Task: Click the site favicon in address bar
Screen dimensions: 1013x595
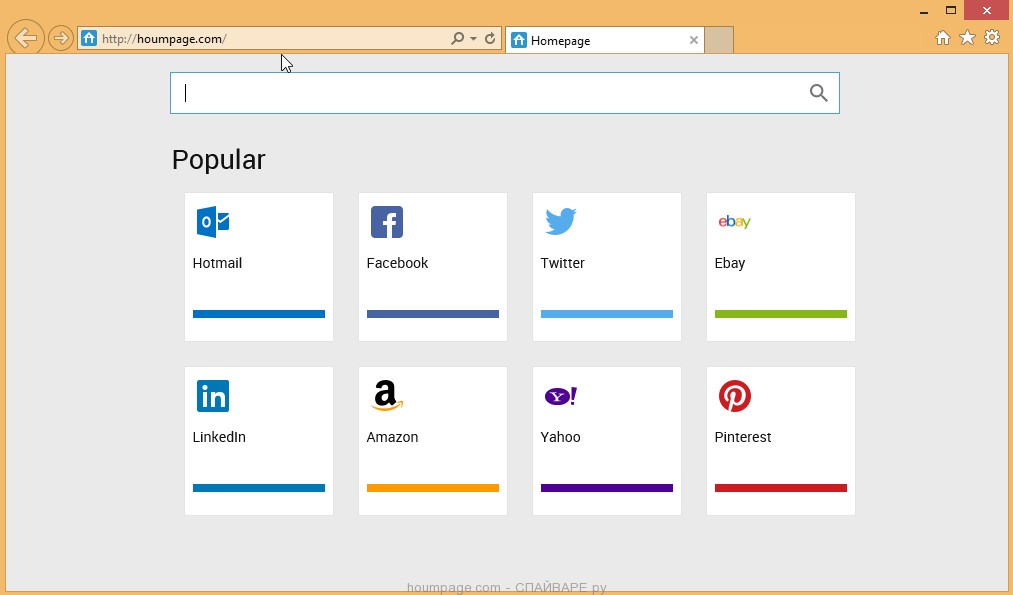Action: point(89,38)
